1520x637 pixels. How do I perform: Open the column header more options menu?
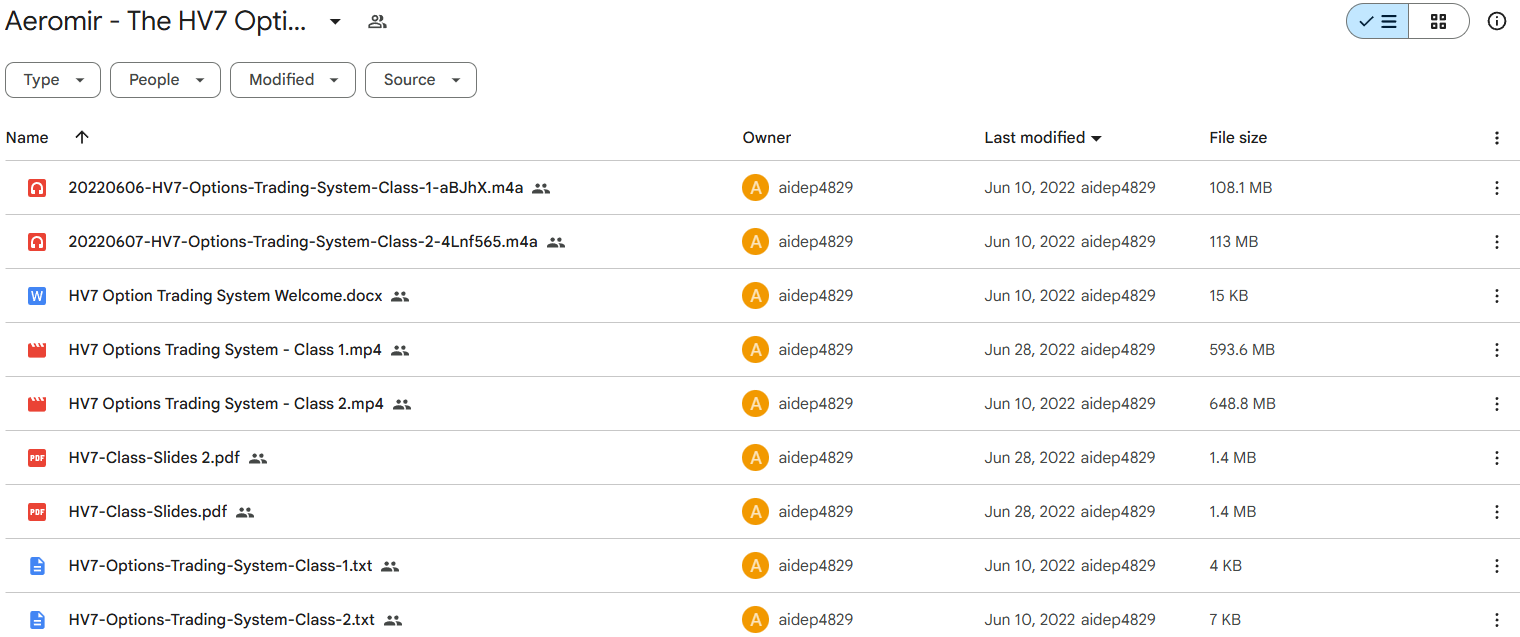pos(1496,138)
